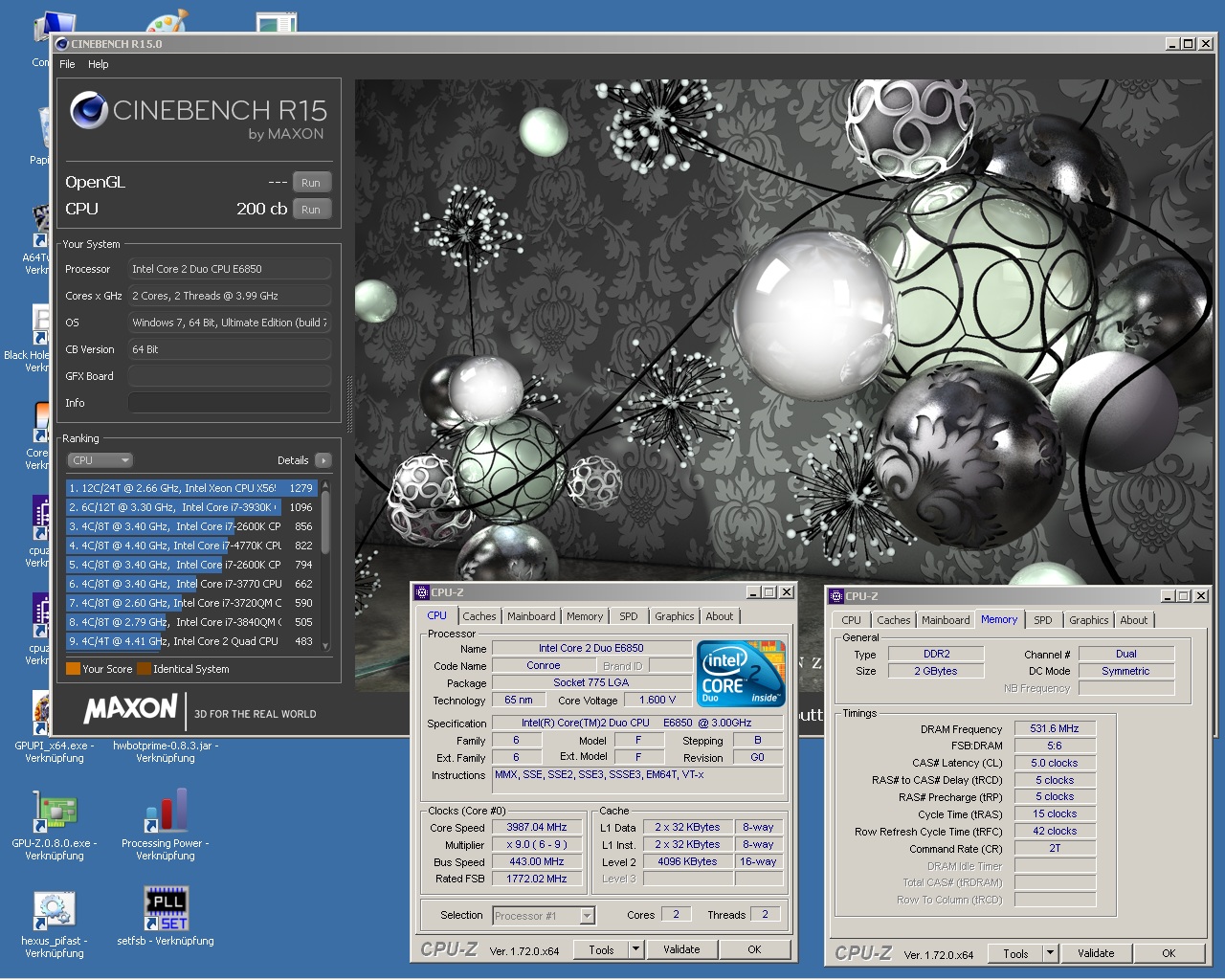Click the orange Your Score swatch
This screenshot has width=1225, height=980.
73,669
